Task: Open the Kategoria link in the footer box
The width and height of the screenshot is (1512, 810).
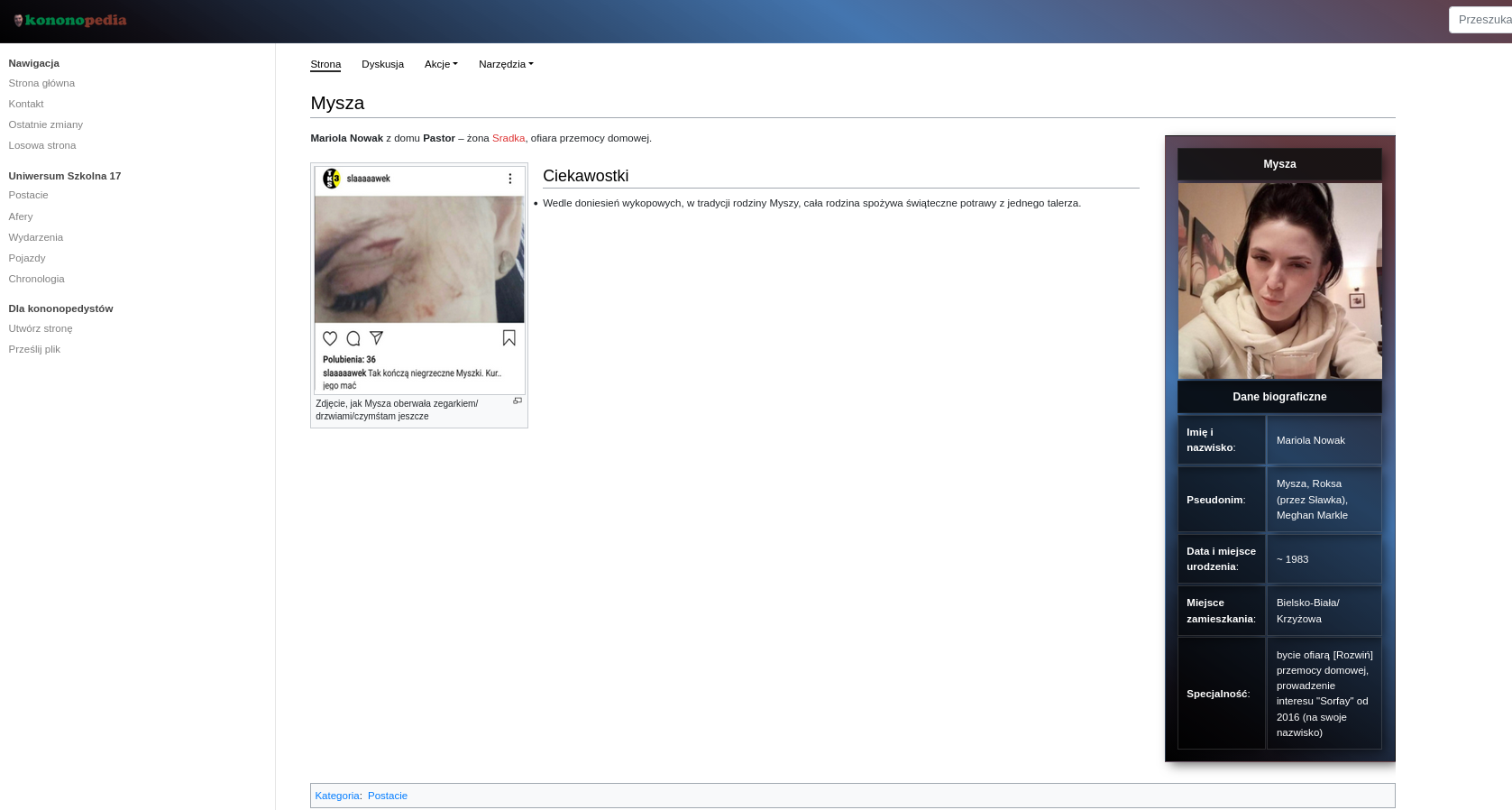Action: 337,796
